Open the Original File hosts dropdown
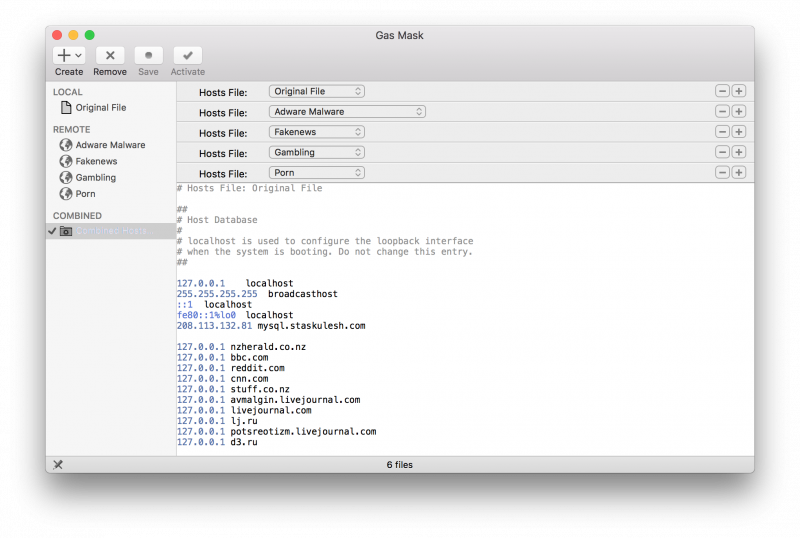The image size is (800, 538). coord(316,91)
